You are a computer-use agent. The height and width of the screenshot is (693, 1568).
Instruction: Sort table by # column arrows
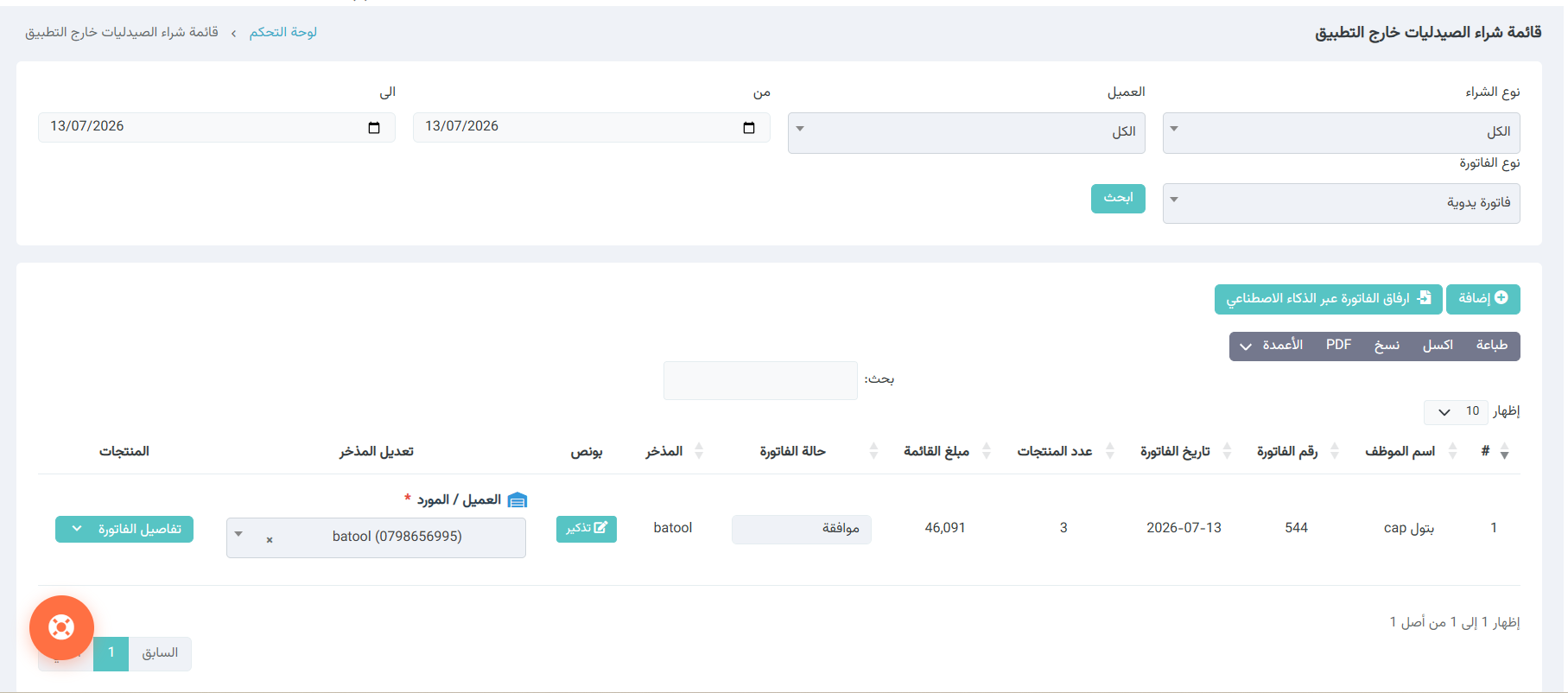coord(1504,452)
